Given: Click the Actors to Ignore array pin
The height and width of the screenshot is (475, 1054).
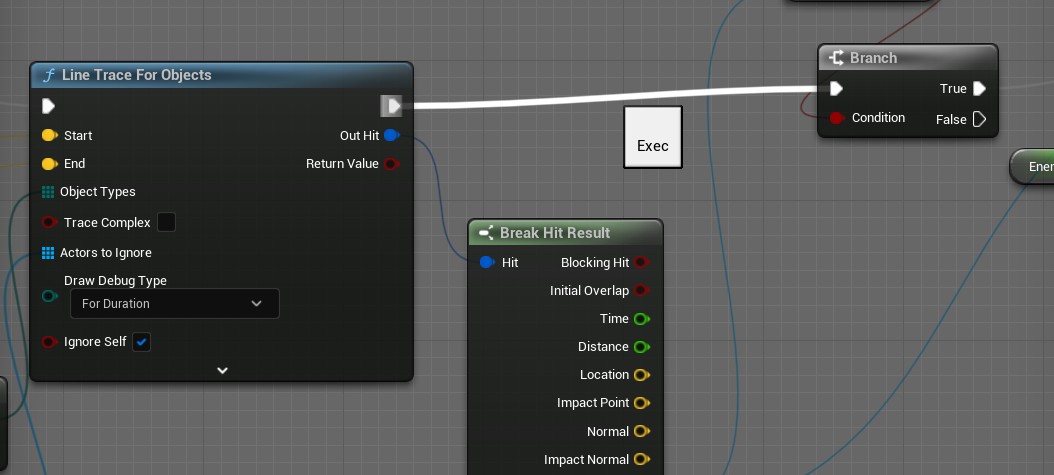Looking at the screenshot, I should (48, 253).
